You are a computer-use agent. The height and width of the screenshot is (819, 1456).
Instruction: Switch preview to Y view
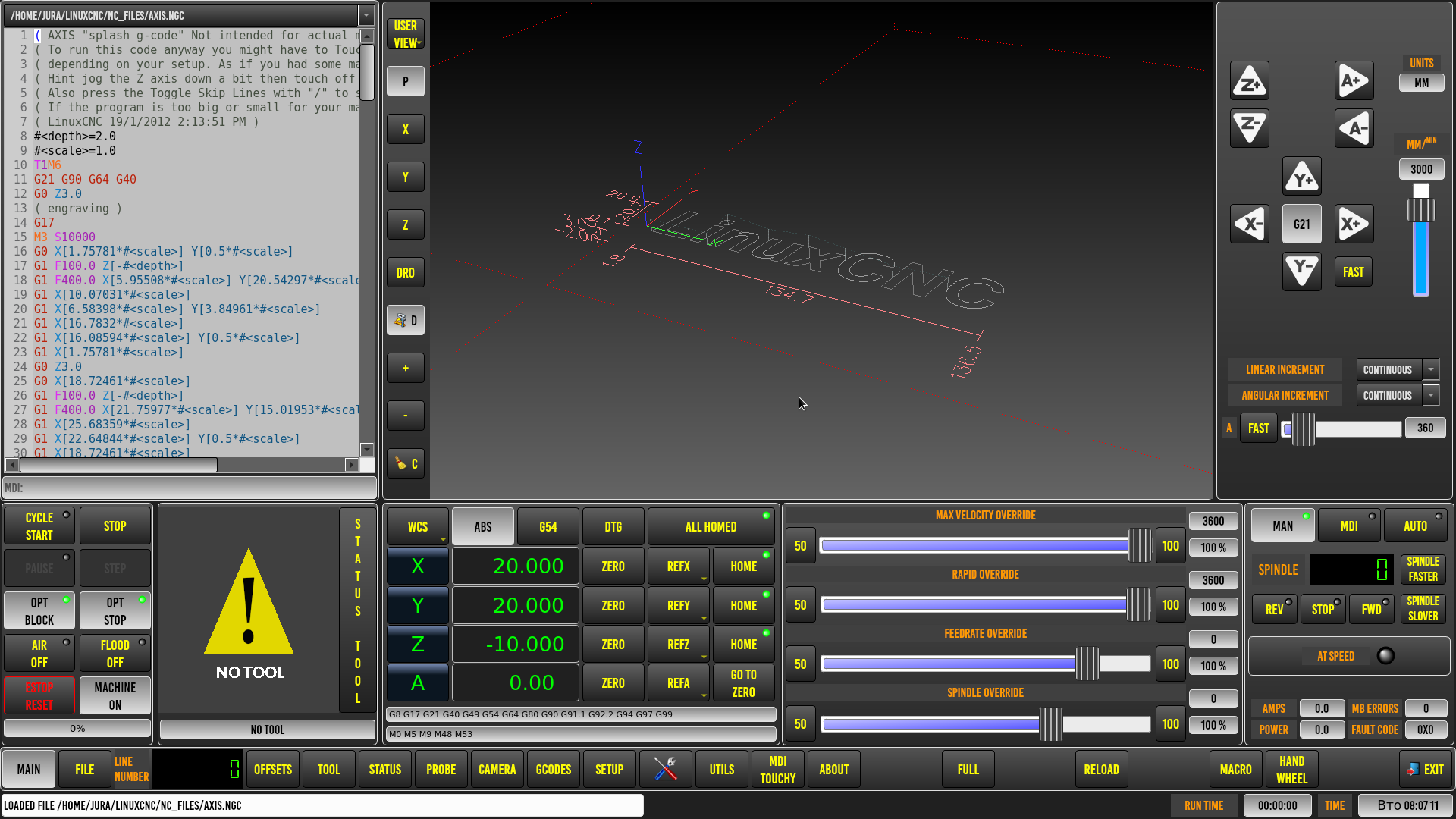point(406,177)
